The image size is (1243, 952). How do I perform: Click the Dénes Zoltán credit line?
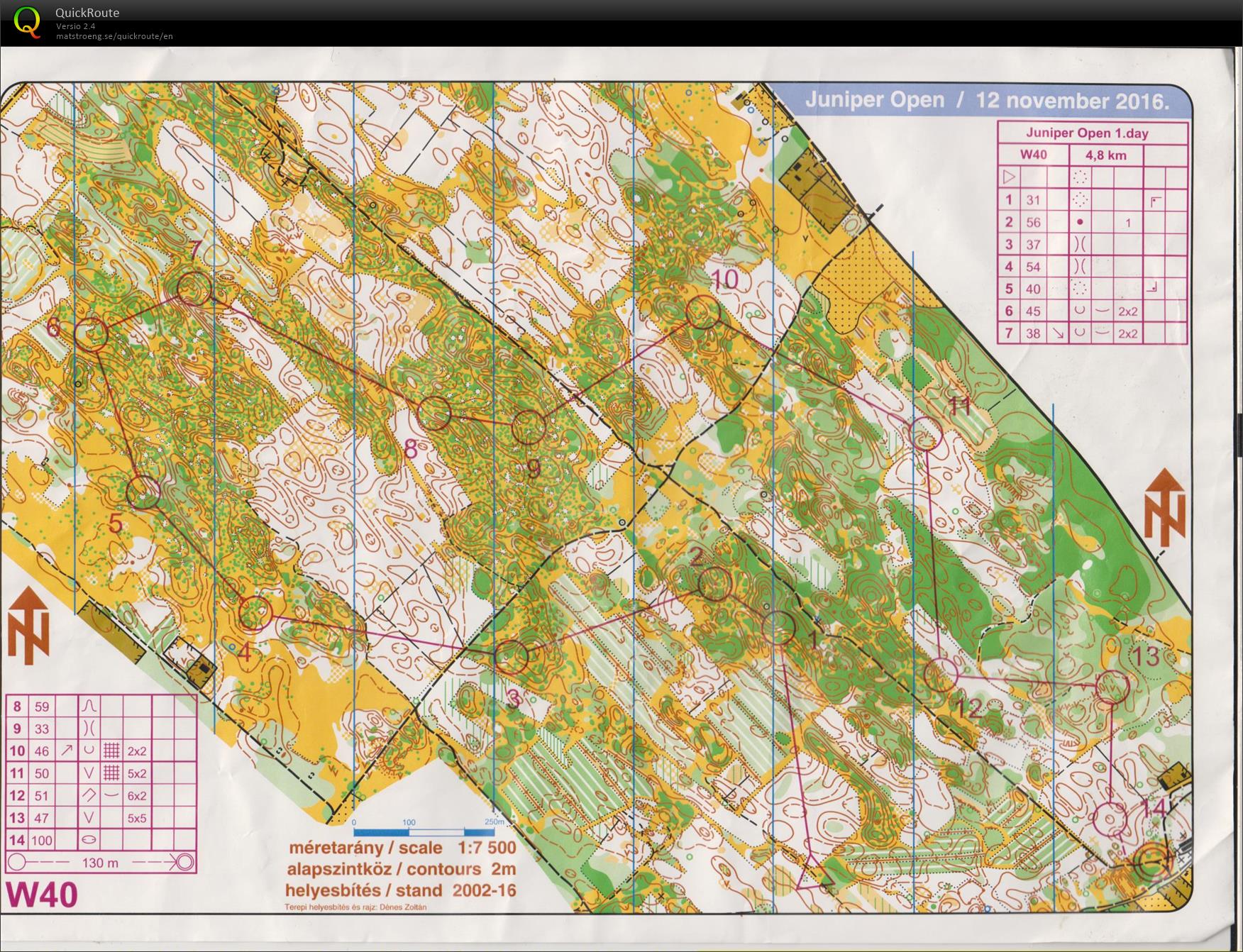coord(355,907)
